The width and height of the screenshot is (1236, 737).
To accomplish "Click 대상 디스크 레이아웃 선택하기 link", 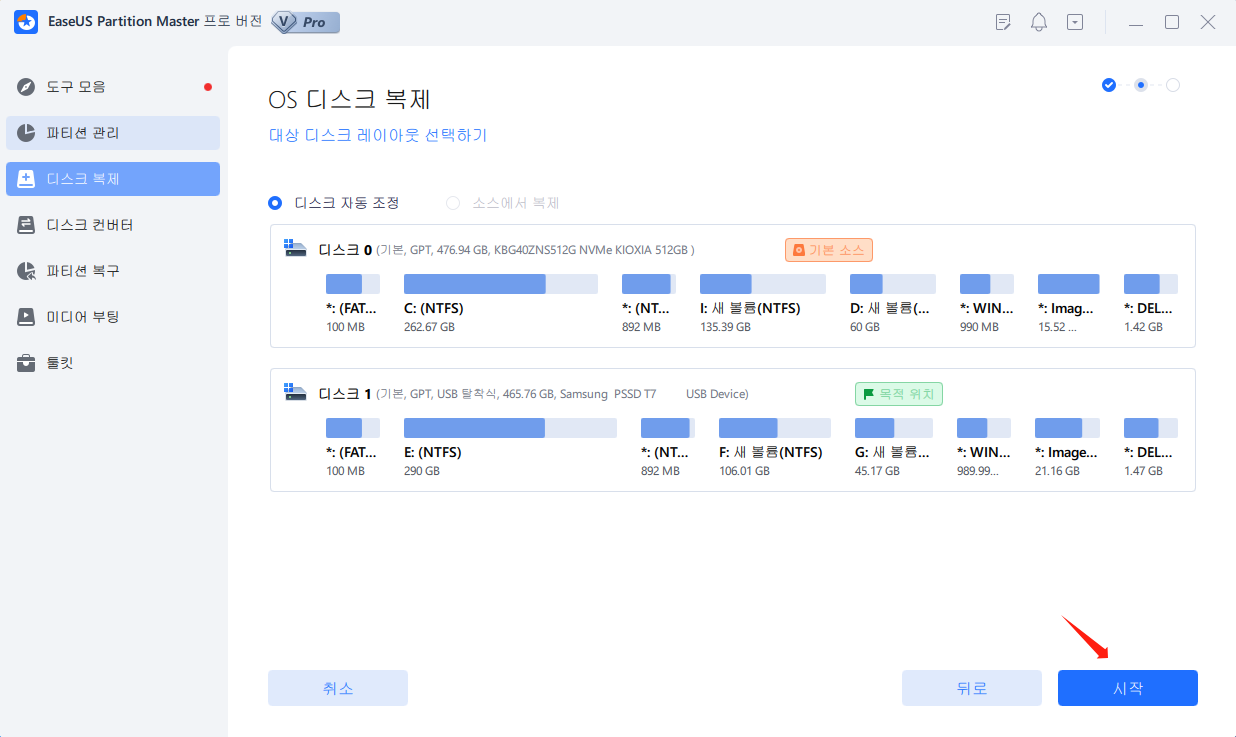I will coord(378,135).
